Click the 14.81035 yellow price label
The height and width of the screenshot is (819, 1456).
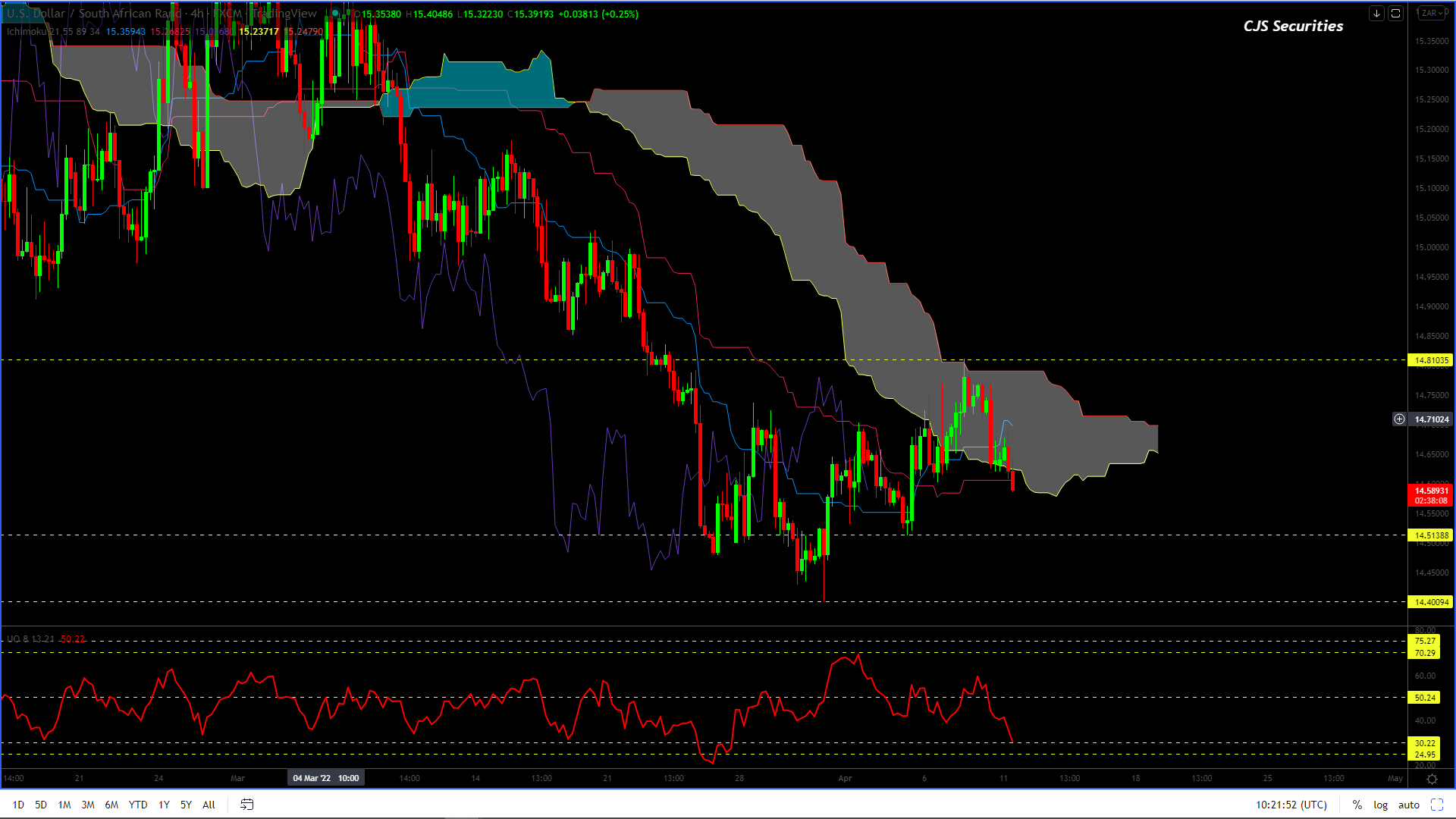(1429, 360)
